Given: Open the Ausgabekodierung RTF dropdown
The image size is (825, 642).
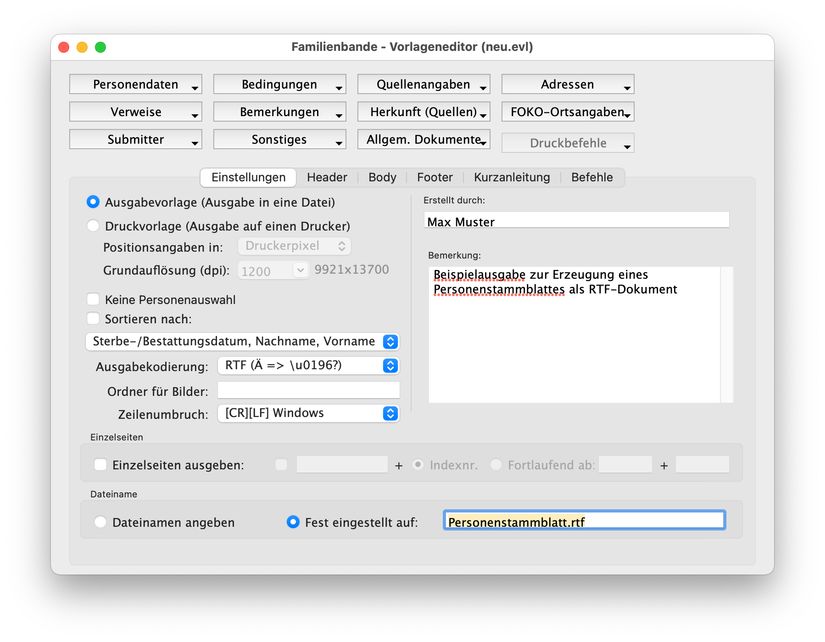Looking at the screenshot, I should tap(308, 366).
